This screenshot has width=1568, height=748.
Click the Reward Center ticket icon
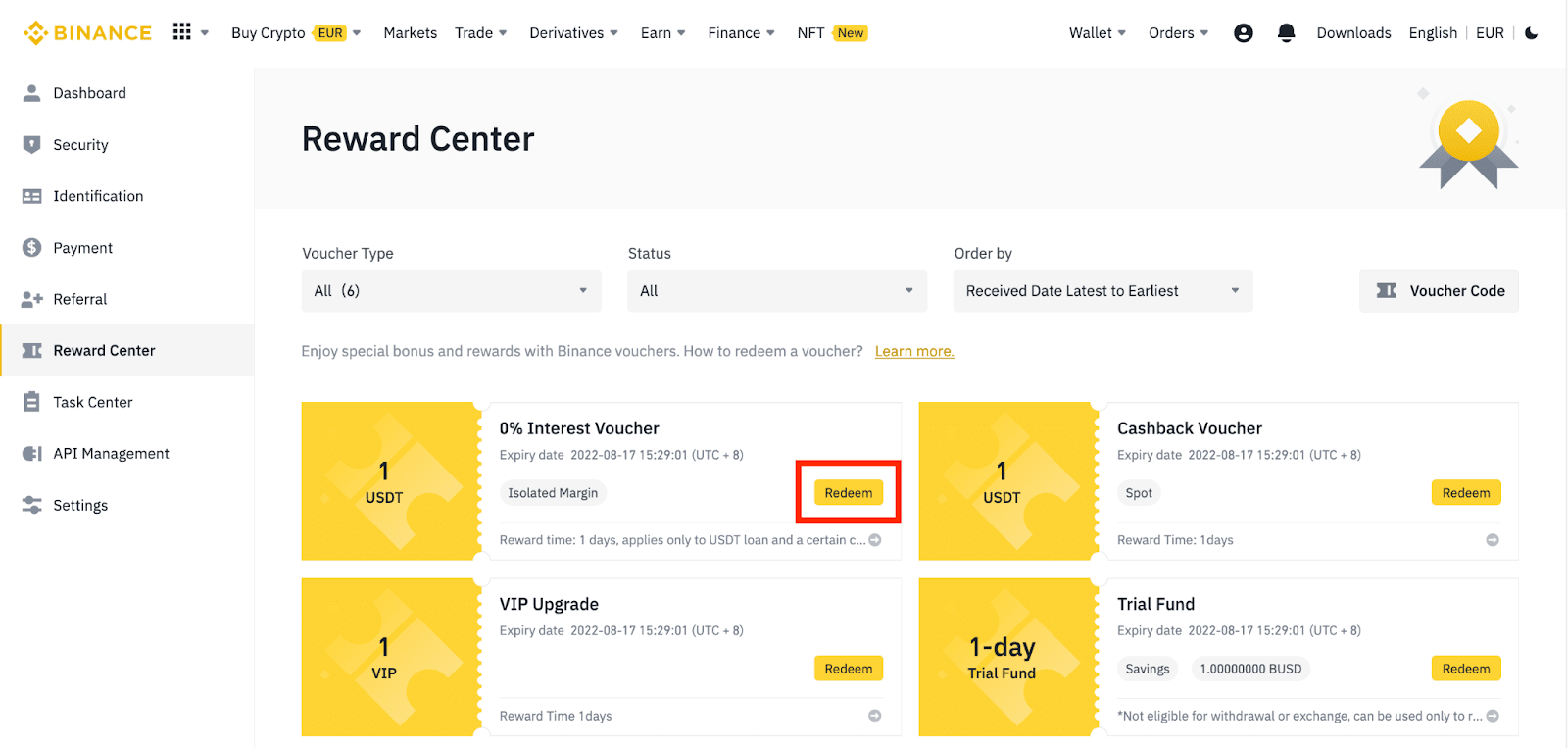[x=32, y=351]
